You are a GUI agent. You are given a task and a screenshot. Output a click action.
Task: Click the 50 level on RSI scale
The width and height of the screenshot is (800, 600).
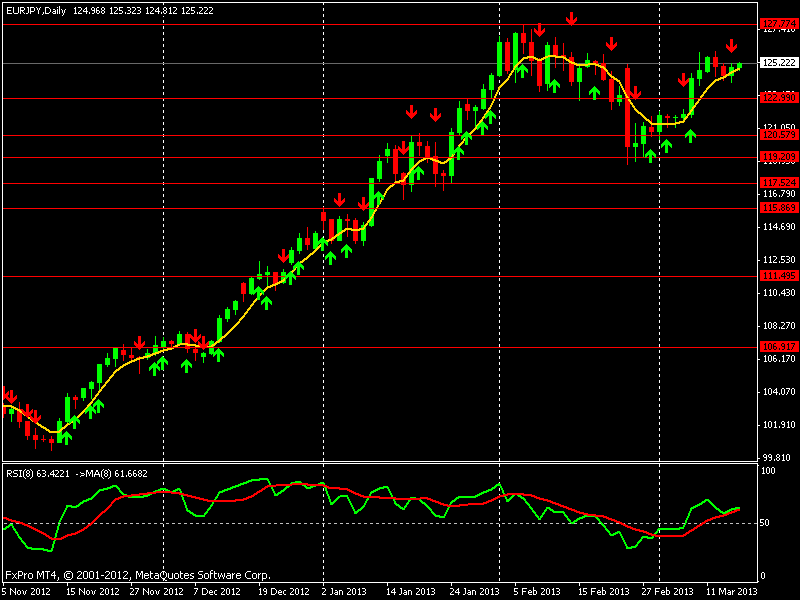point(765,523)
